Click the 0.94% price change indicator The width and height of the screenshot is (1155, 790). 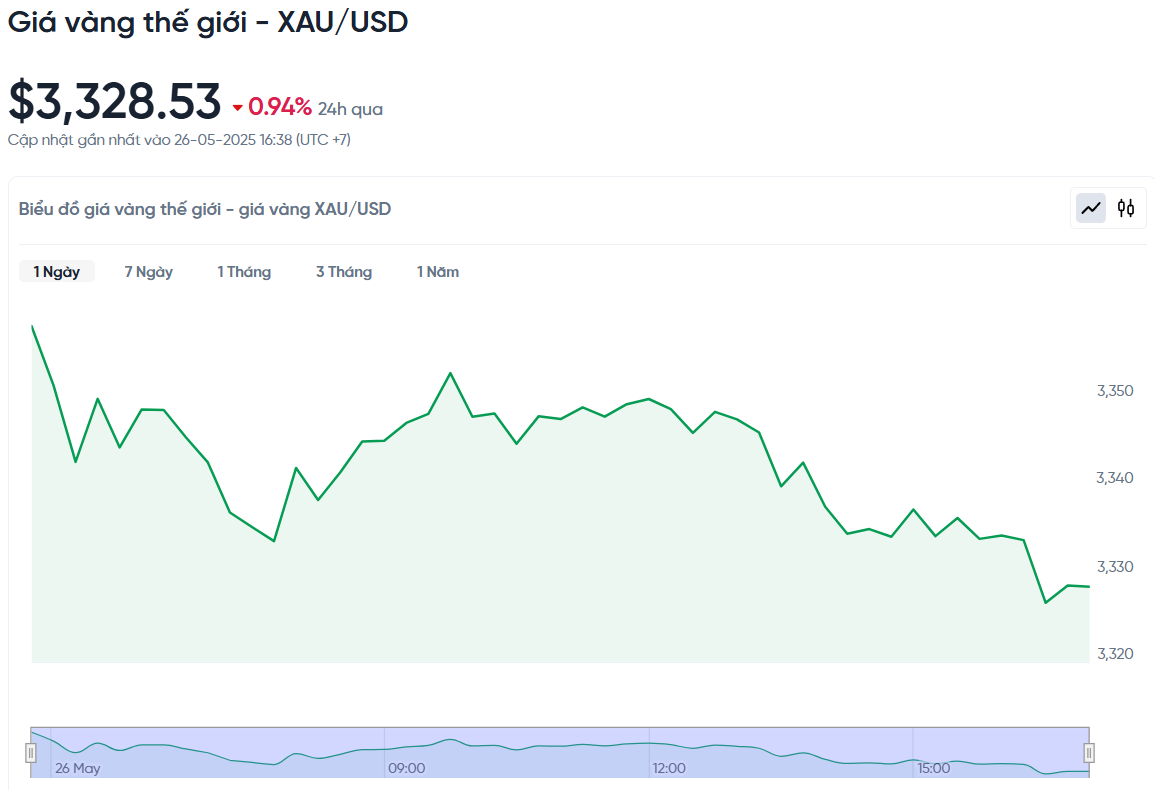280,107
